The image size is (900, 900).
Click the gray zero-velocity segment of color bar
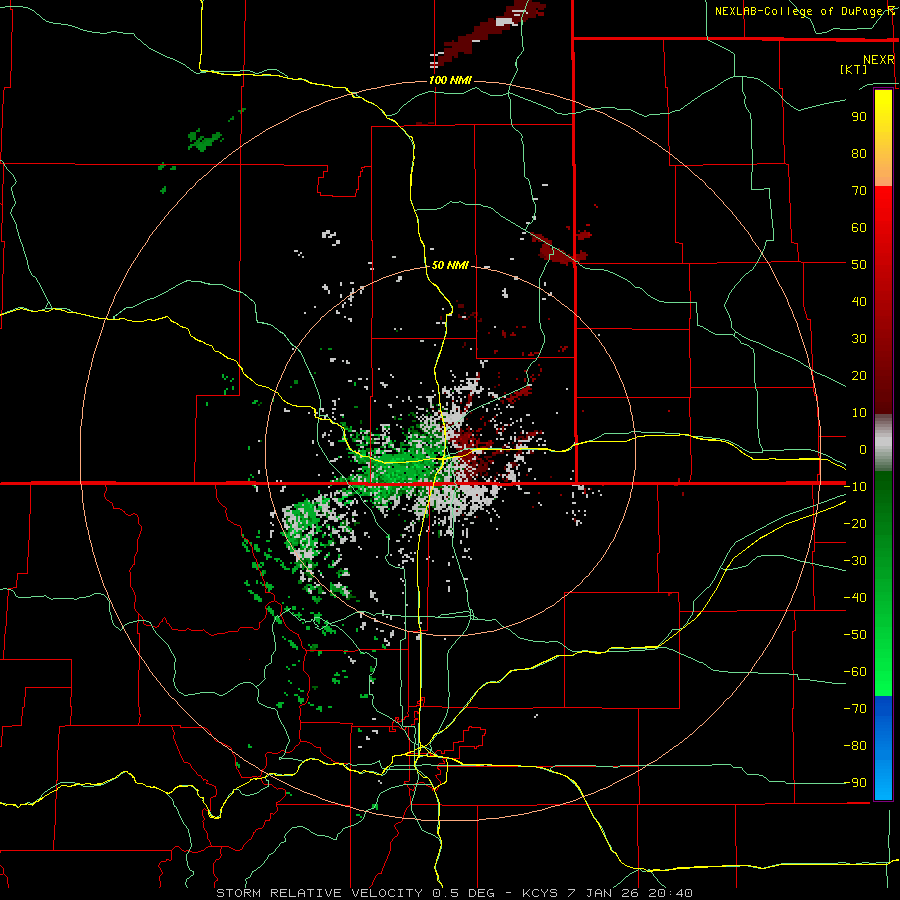click(883, 443)
